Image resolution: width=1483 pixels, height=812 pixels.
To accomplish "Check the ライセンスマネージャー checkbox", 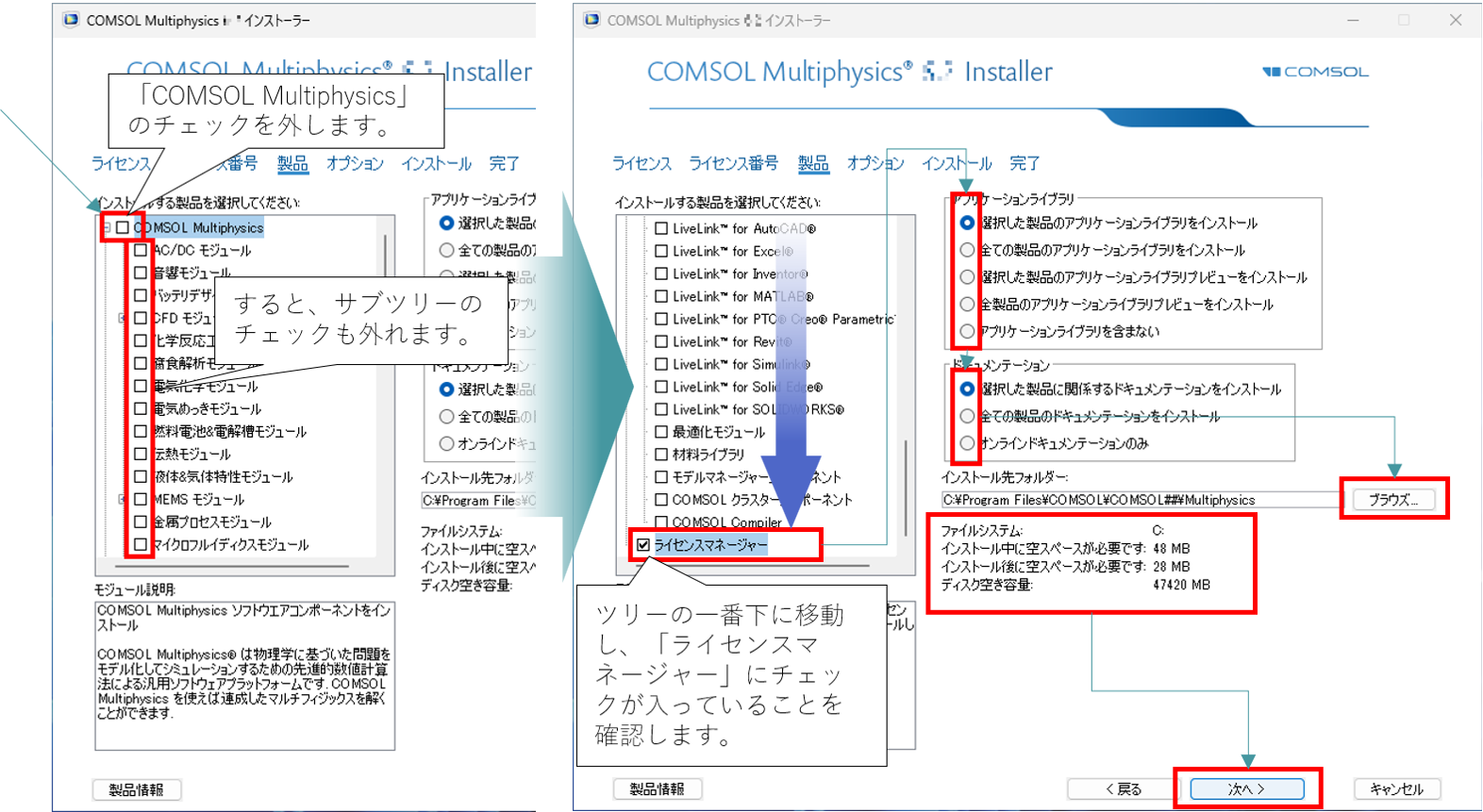I will click(x=643, y=545).
